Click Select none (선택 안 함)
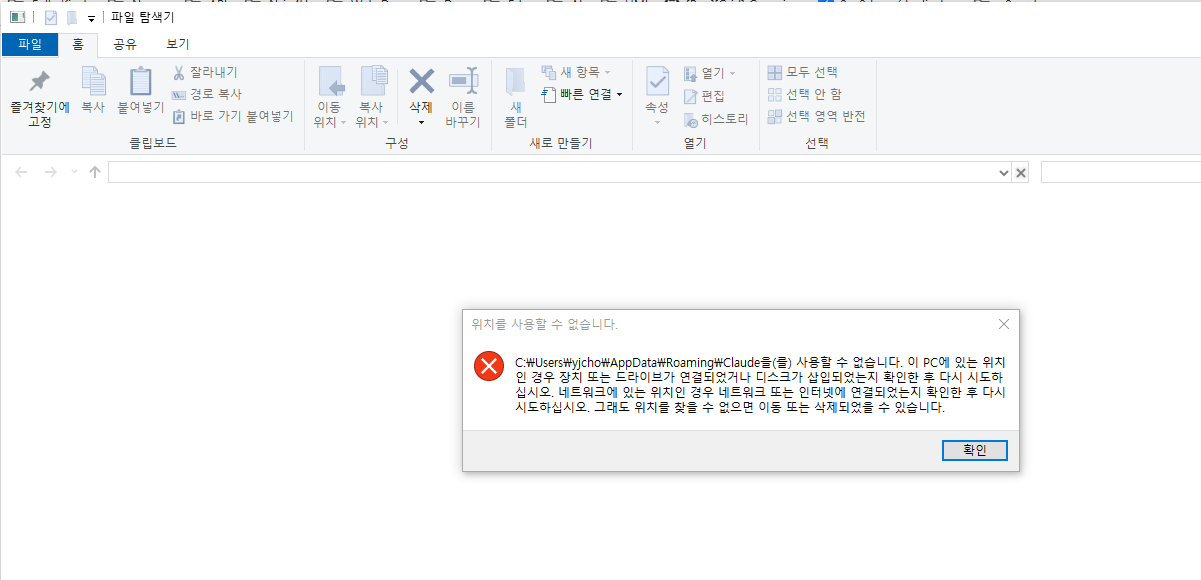The height and width of the screenshot is (580, 1201). 805,94
